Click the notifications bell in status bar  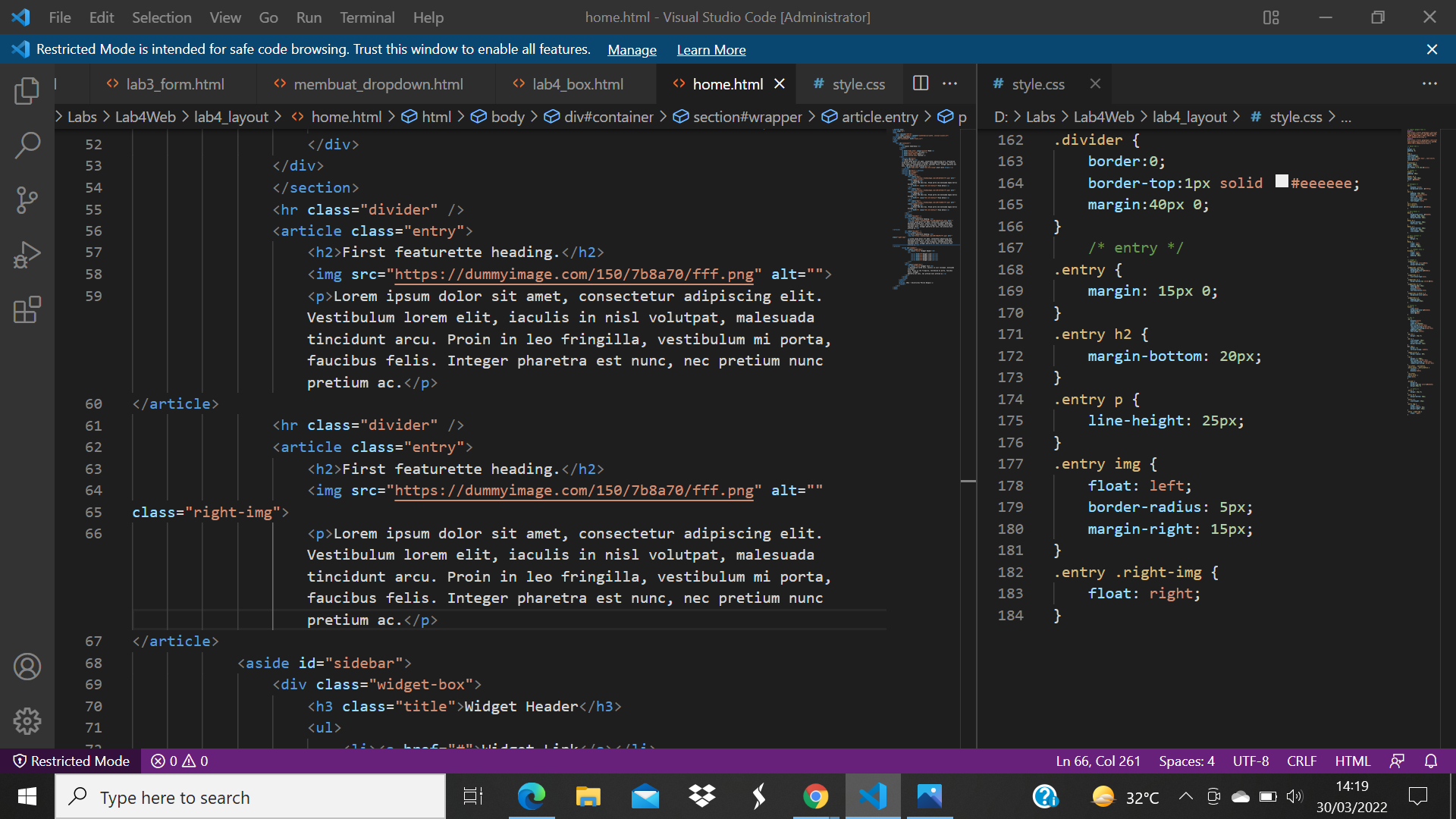click(x=1432, y=761)
